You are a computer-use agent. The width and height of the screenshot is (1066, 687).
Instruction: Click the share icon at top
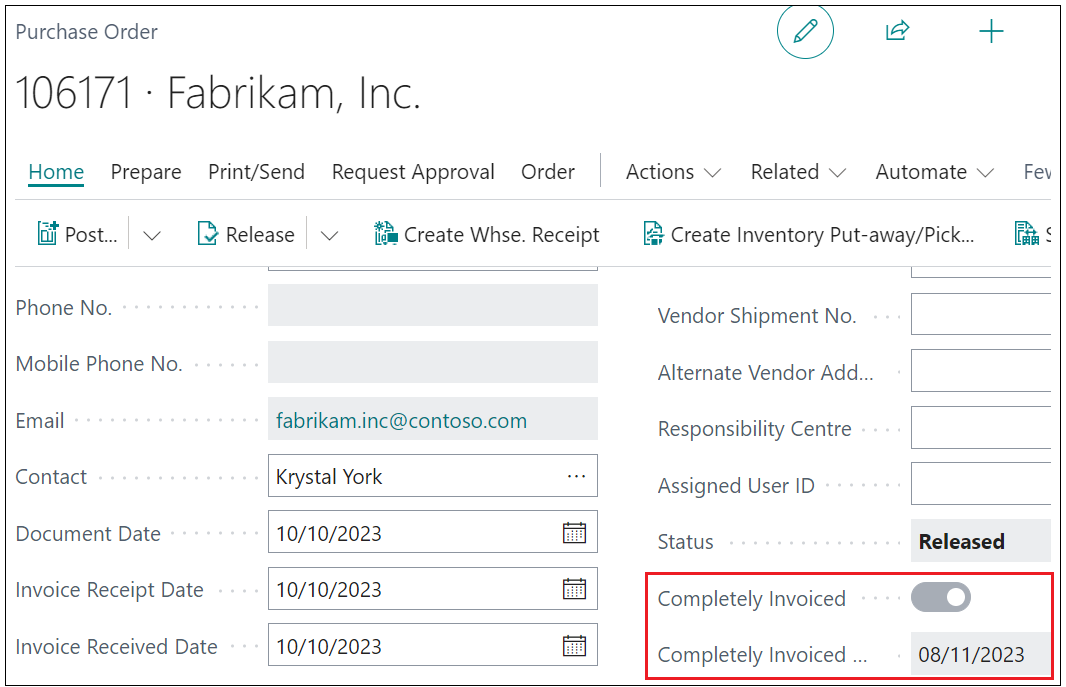pos(897,31)
